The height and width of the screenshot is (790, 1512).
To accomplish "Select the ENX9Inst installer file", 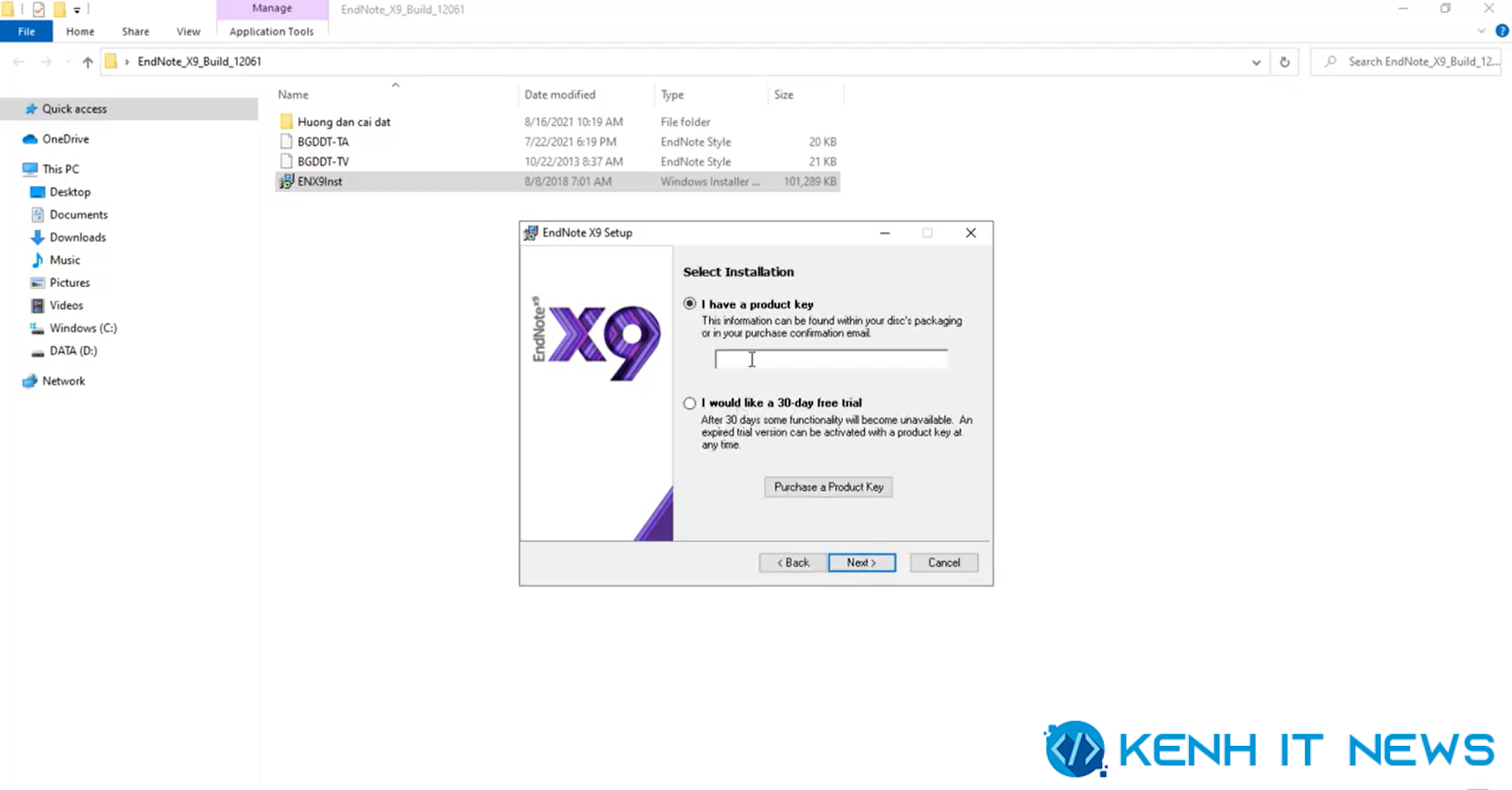I will tap(557, 181).
